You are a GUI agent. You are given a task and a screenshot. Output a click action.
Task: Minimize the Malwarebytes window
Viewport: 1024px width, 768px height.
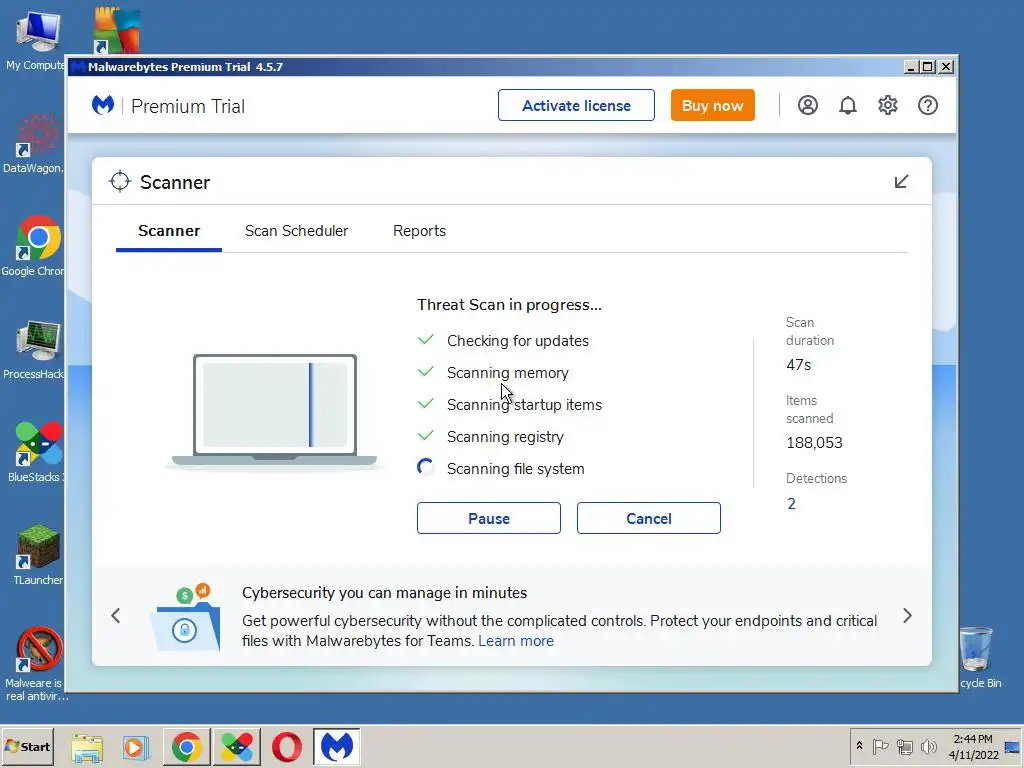[910, 67]
